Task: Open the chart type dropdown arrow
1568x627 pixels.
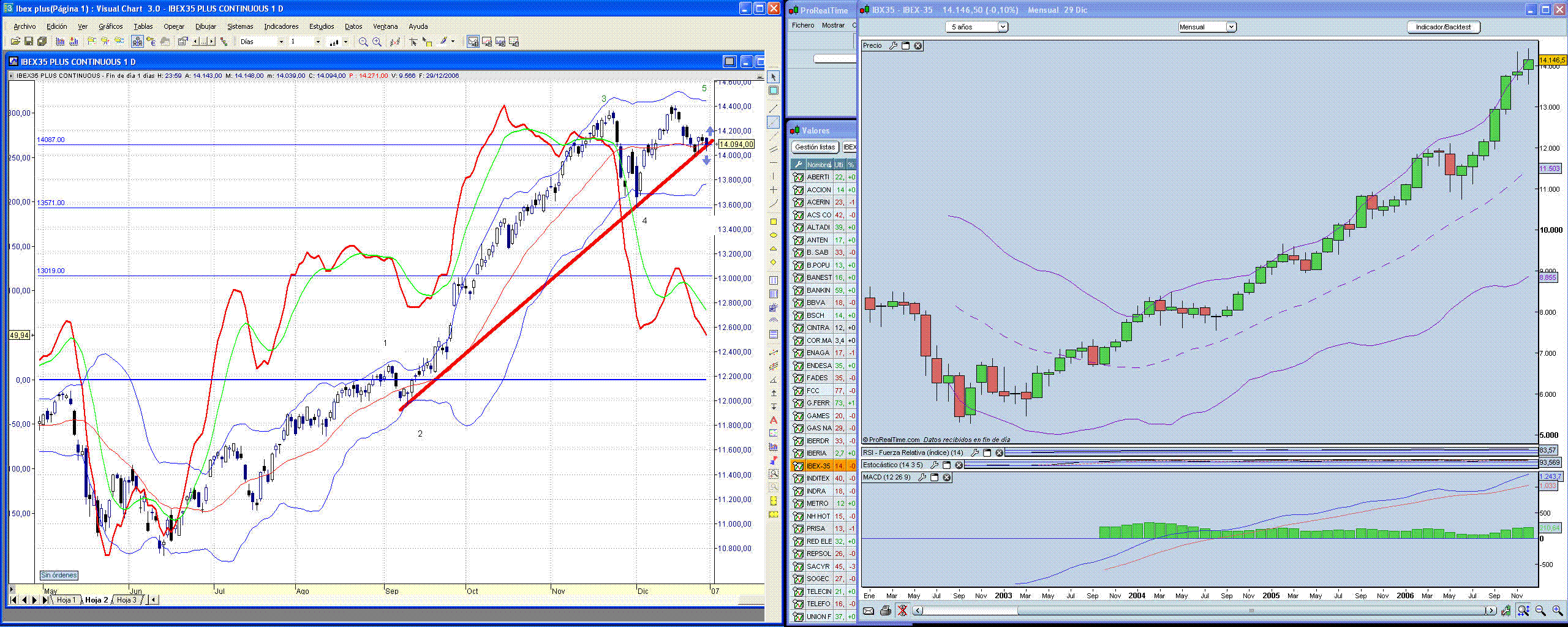Action: [x=345, y=42]
